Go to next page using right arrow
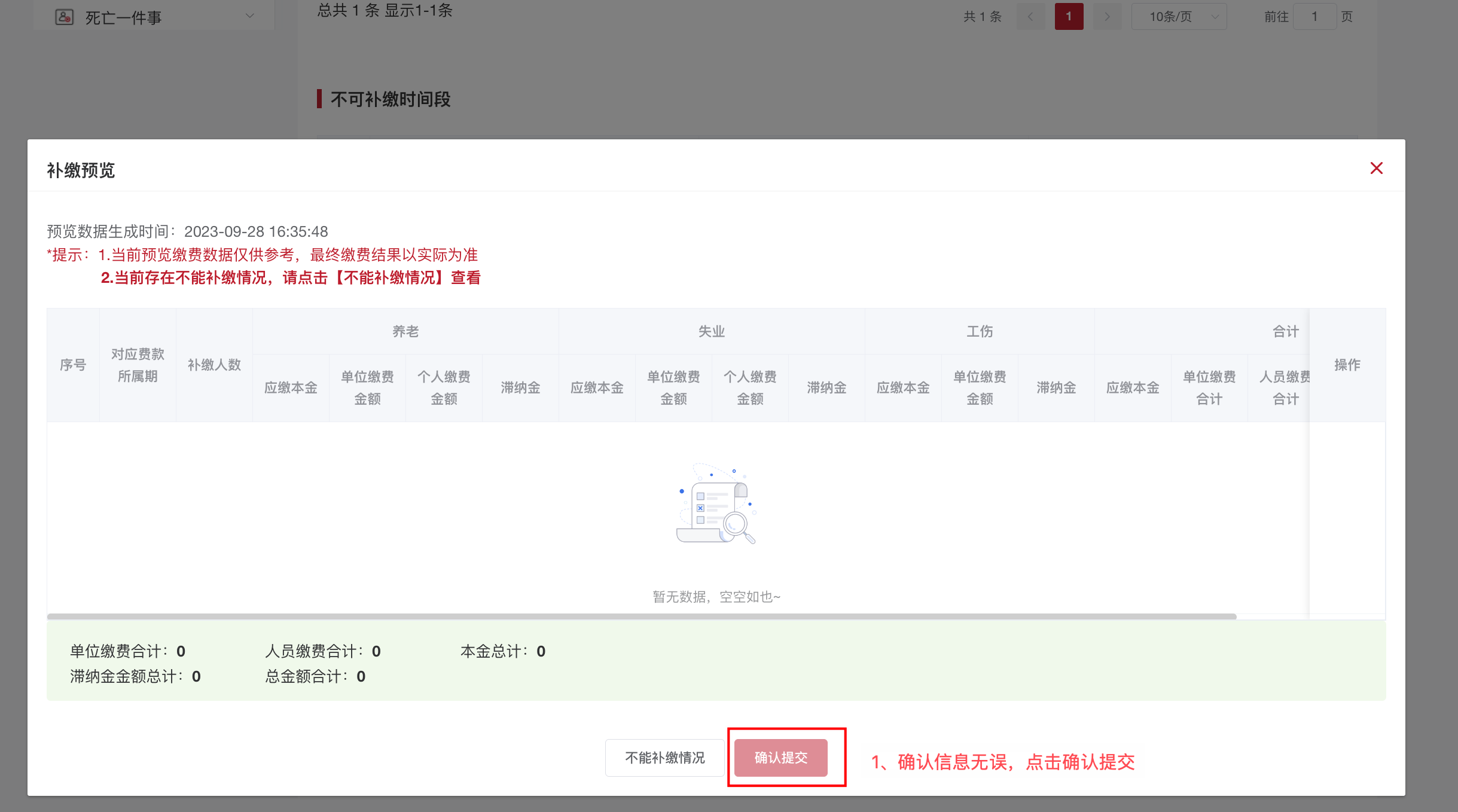 tap(1106, 16)
